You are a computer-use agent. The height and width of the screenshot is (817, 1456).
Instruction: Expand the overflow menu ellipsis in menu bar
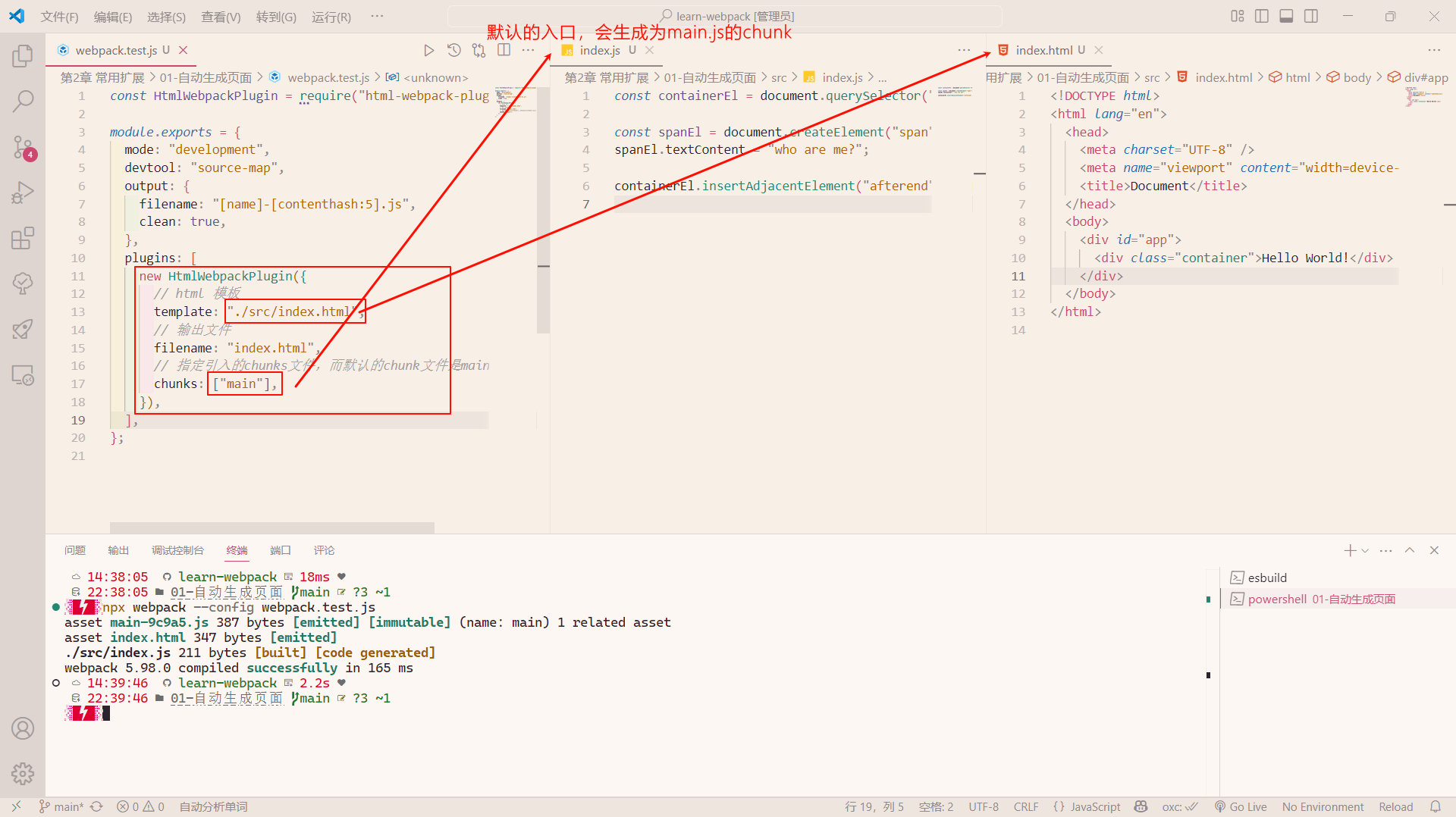pyautogui.click(x=377, y=16)
